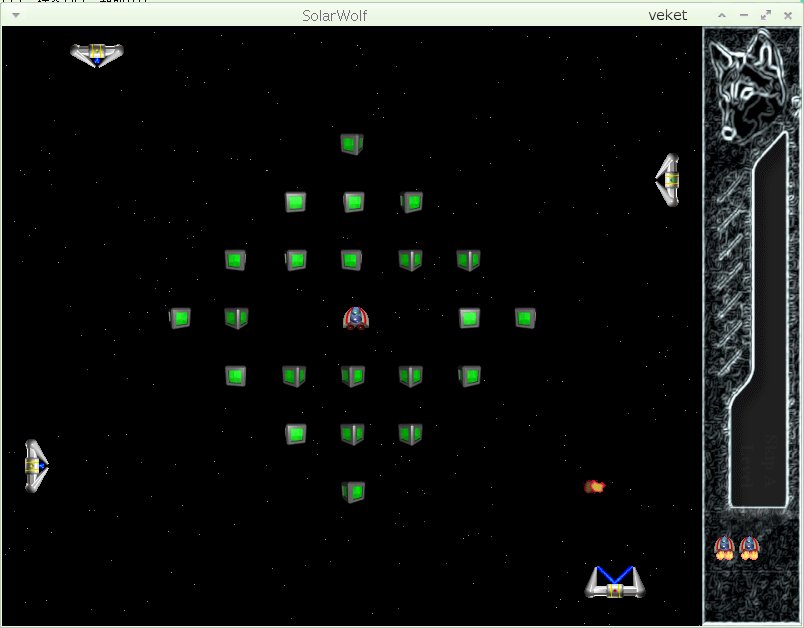Click the guardian ship on the right edge

point(668,180)
